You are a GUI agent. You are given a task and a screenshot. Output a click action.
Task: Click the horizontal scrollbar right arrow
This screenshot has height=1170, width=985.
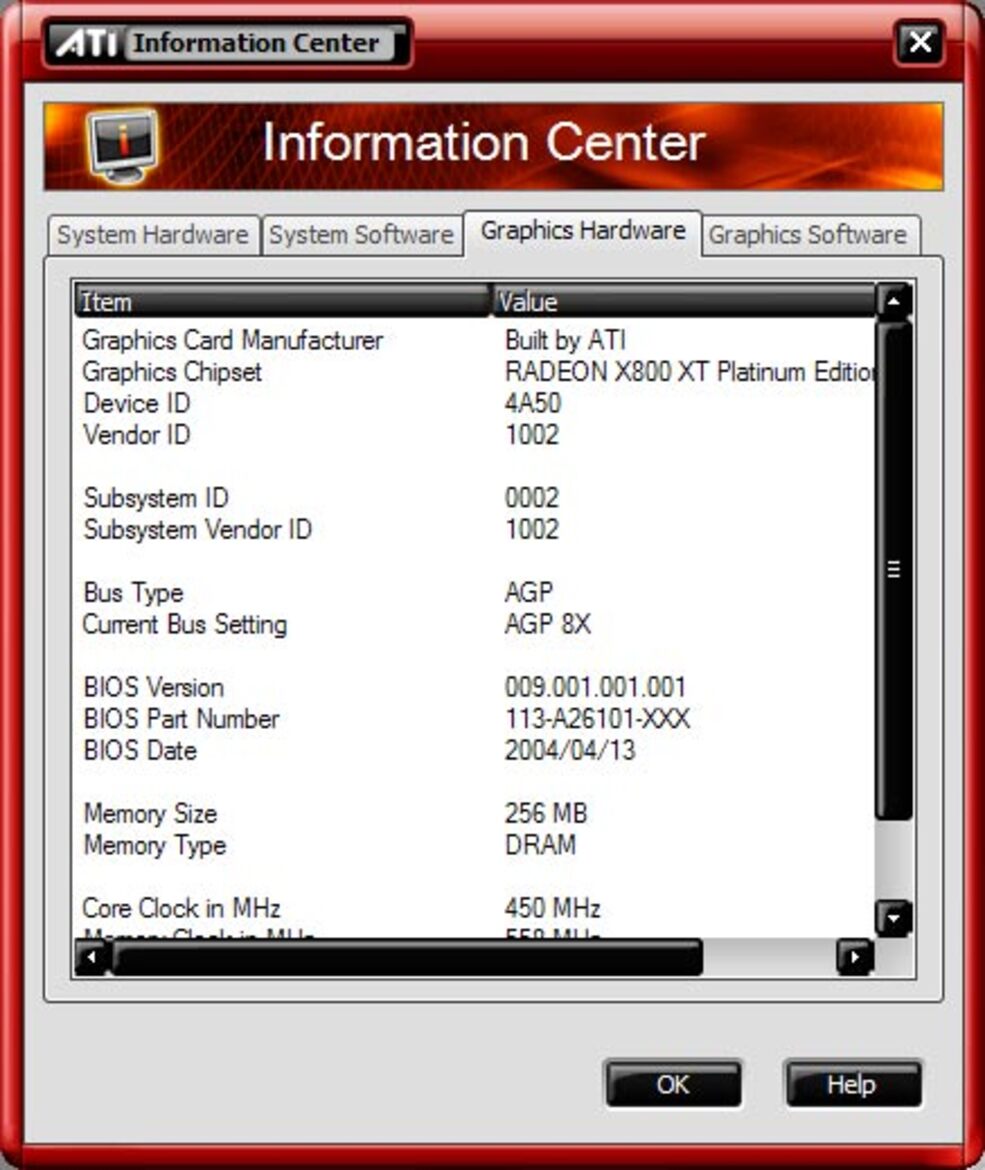[x=855, y=957]
